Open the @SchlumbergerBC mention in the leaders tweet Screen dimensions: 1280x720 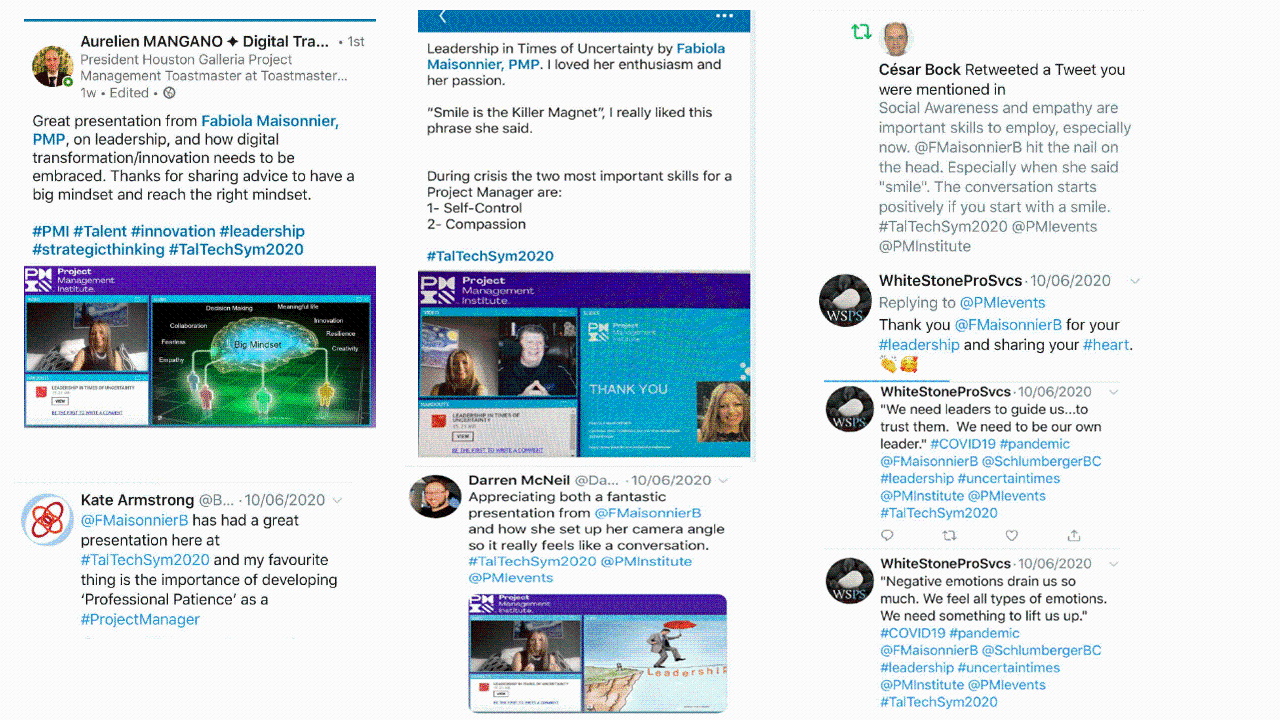(1041, 461)
